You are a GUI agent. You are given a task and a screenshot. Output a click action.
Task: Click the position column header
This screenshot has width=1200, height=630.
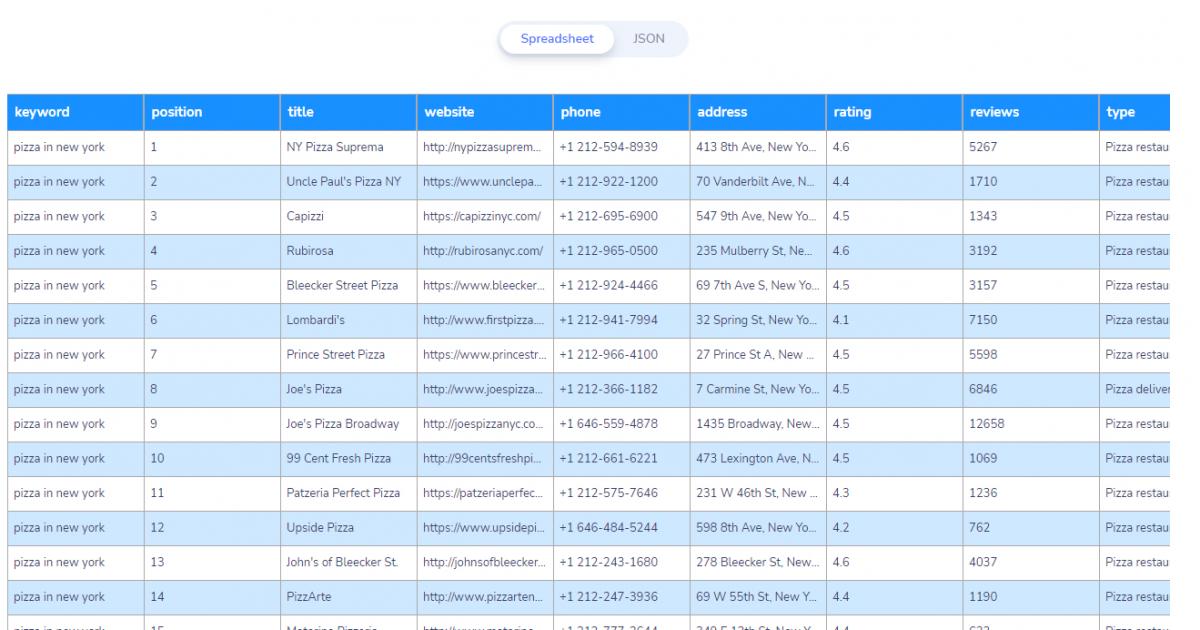[212, 112]
